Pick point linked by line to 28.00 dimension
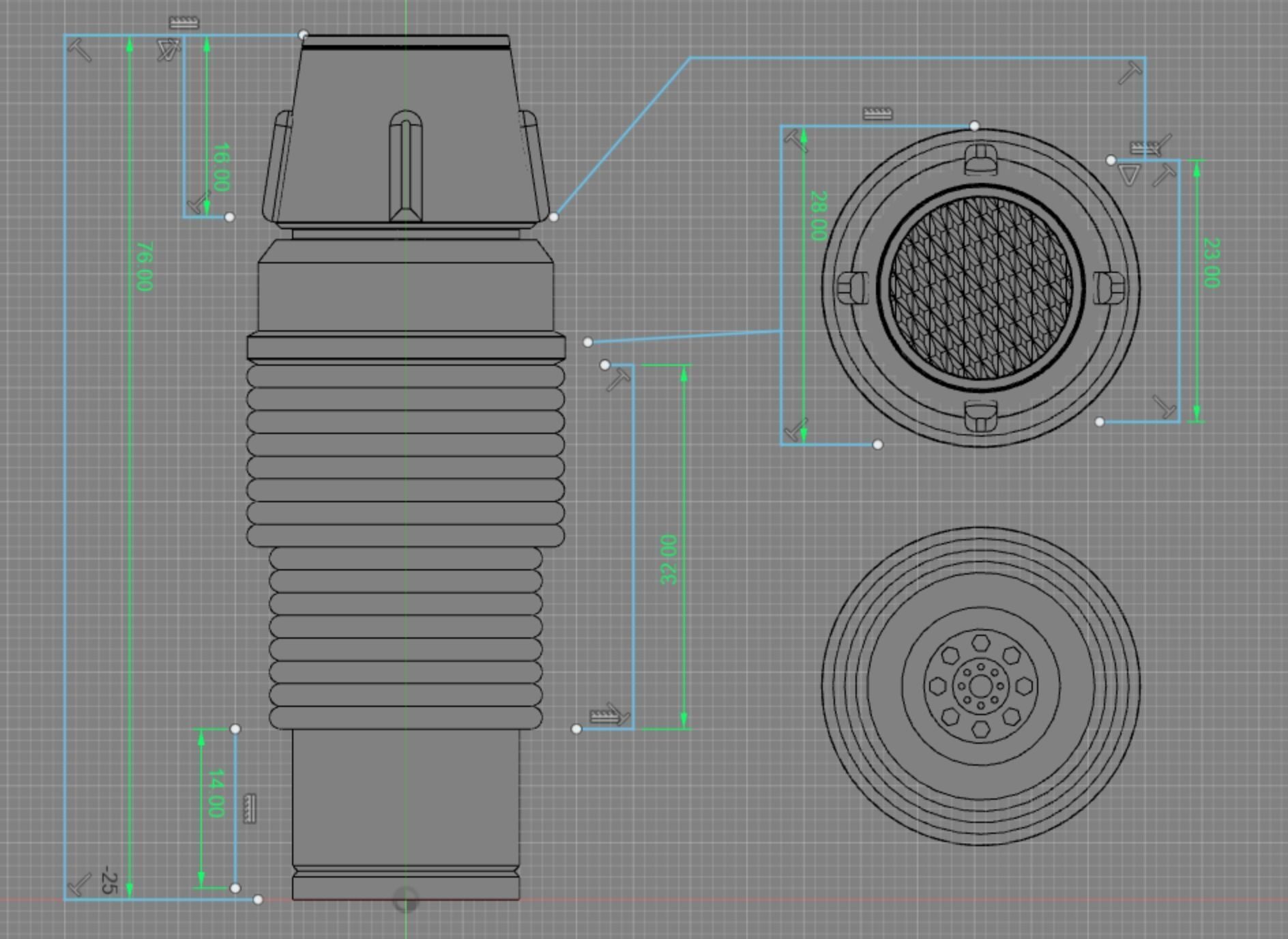 tap(588, 342)
